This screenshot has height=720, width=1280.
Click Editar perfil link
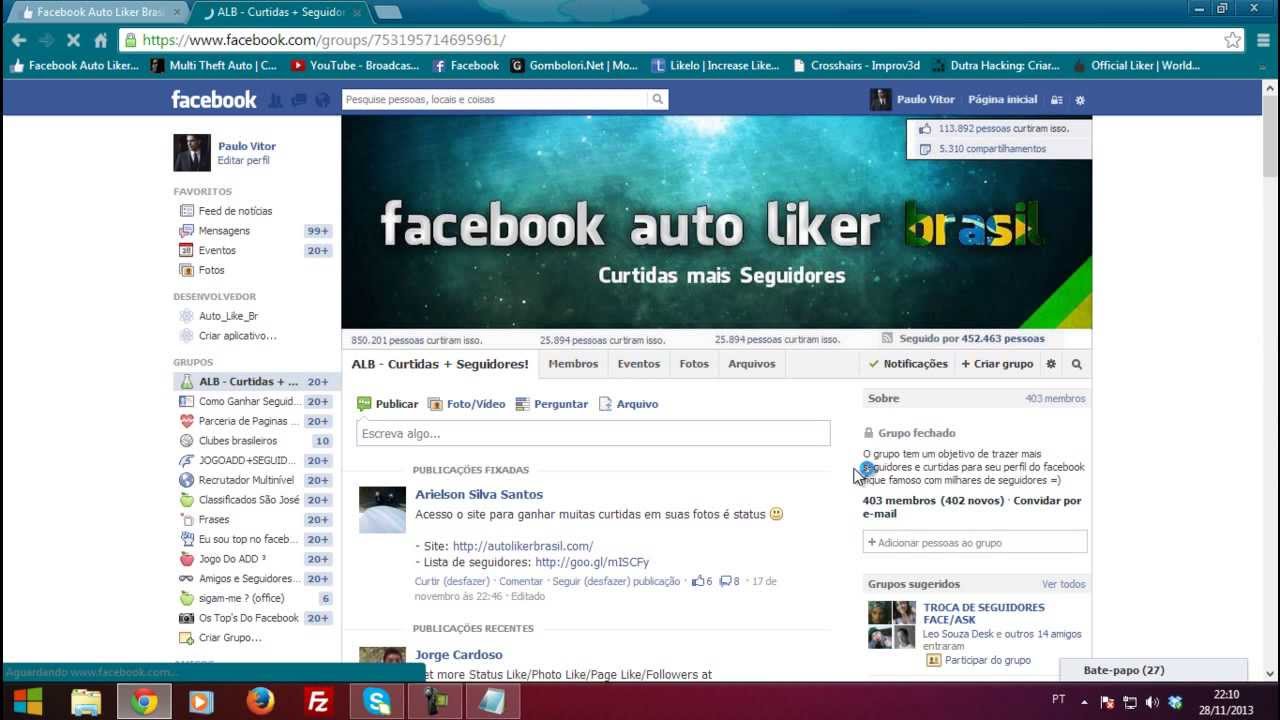tap(244, 160)
